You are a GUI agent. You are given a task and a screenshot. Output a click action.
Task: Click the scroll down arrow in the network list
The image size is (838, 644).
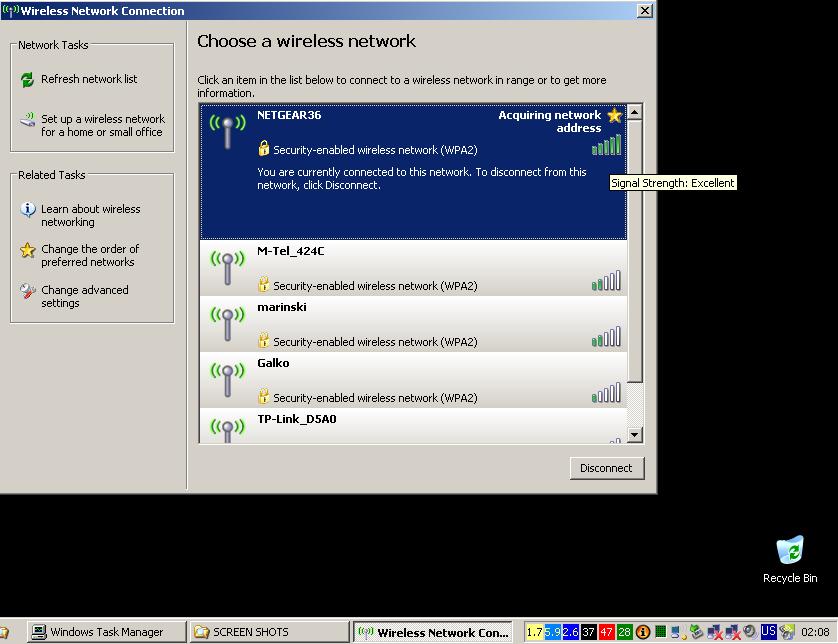(x=634, y=434)
